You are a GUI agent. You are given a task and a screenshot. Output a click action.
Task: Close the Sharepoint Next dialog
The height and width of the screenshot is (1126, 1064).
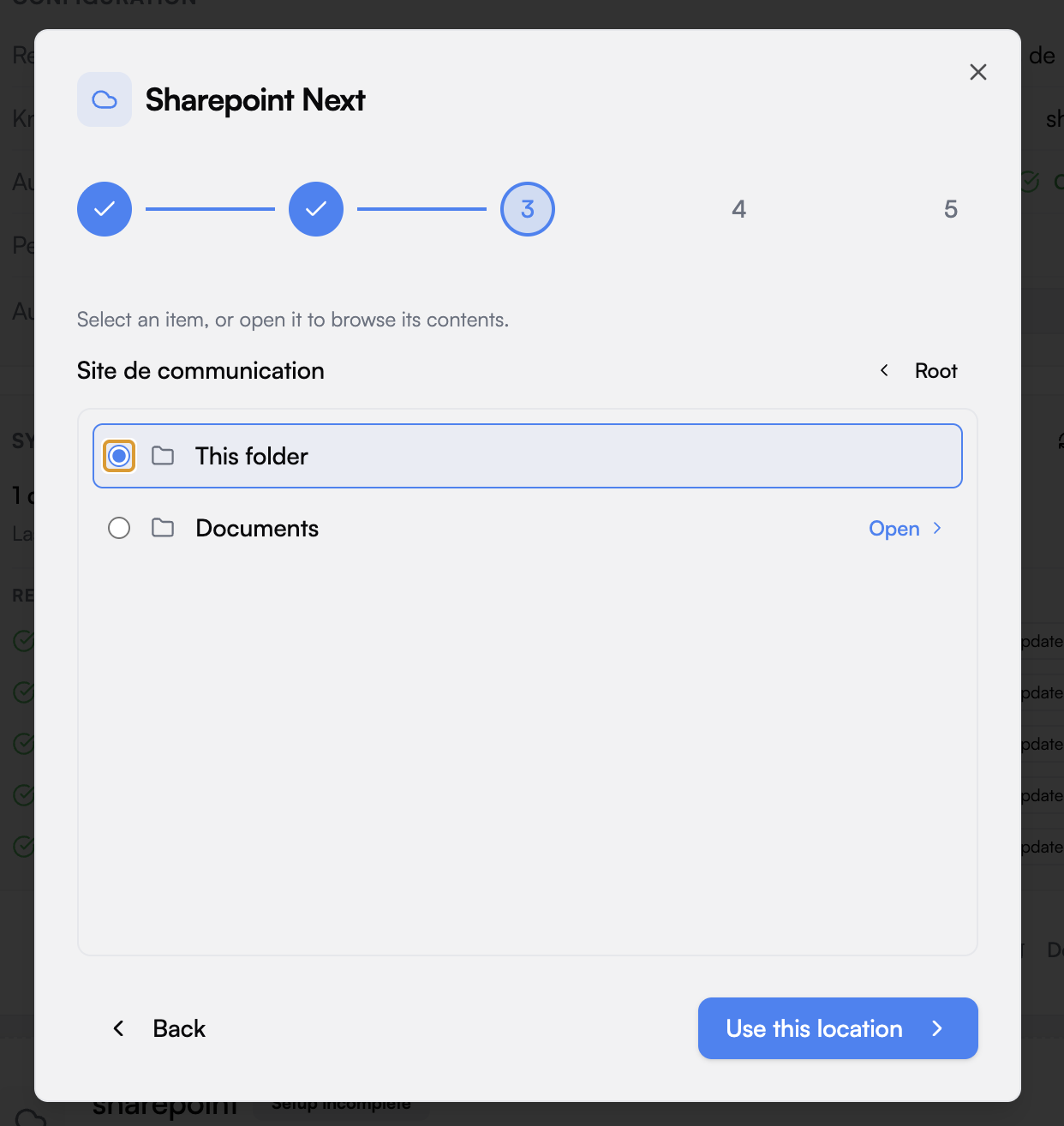[977, 72]
